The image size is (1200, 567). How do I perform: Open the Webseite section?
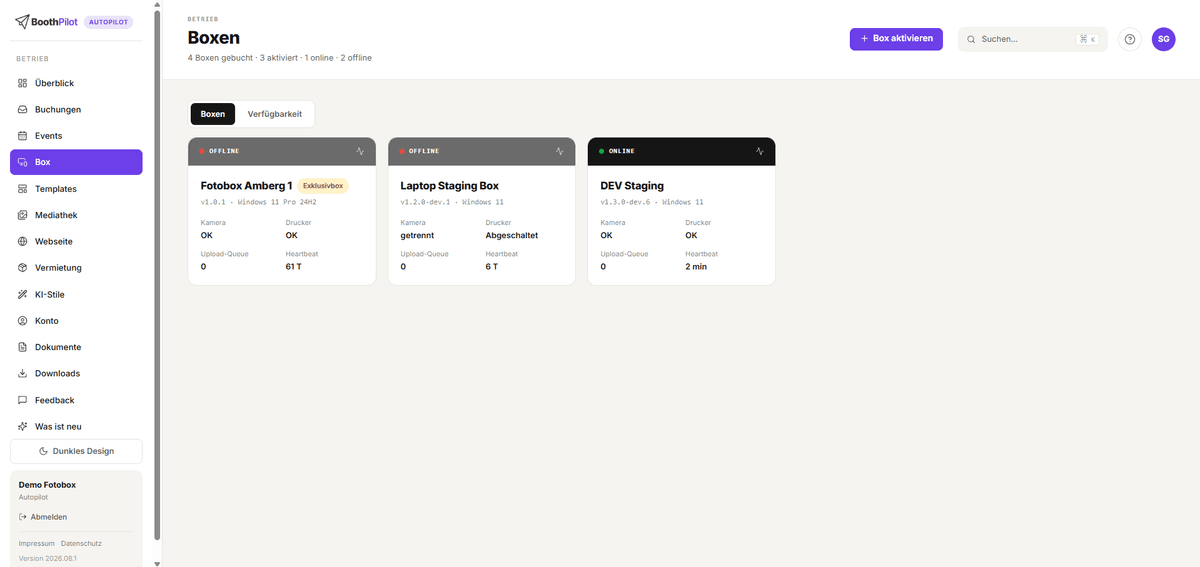76,242
